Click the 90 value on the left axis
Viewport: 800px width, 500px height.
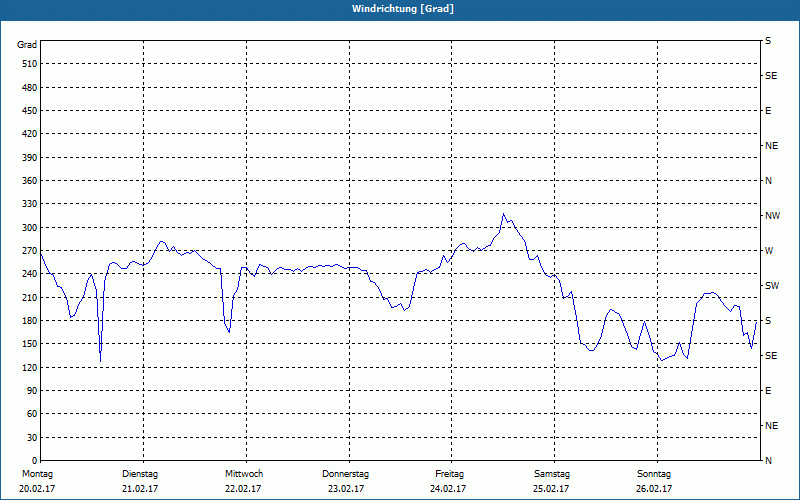pos(32,390)
